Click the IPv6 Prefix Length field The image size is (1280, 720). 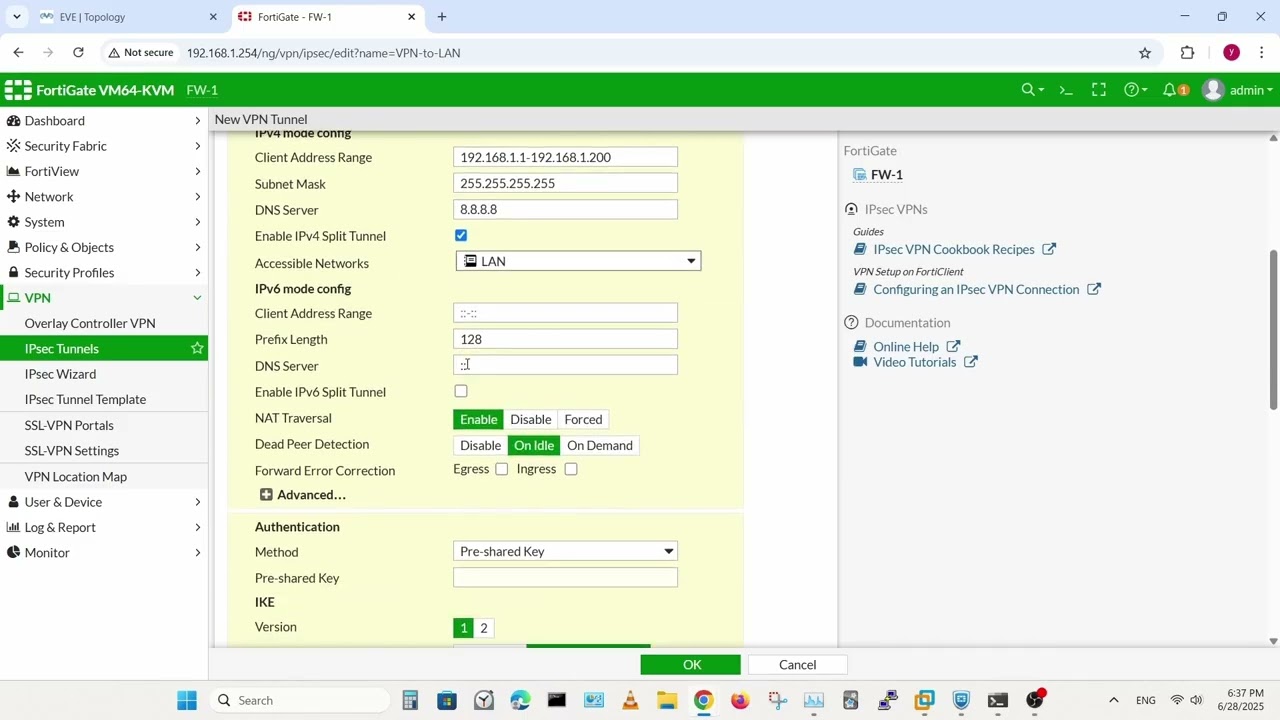[565, 339]
